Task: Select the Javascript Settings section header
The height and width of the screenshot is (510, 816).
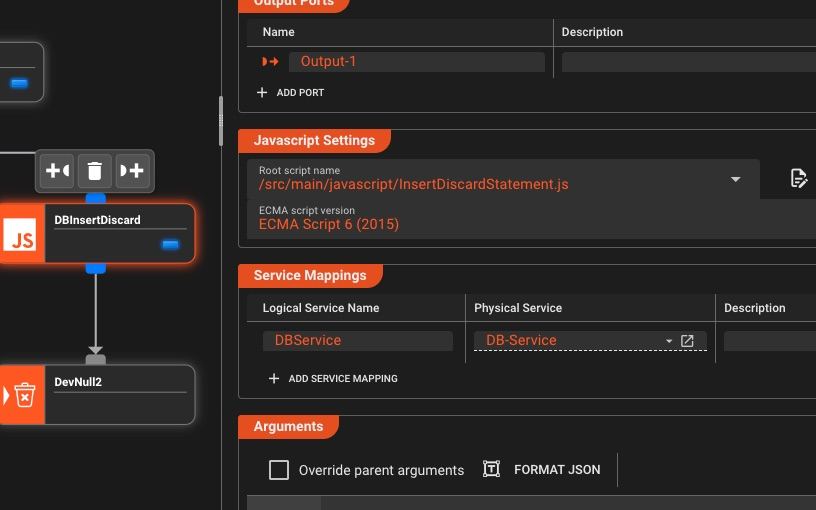Action: pyautogui.click(x=314, y=141)
